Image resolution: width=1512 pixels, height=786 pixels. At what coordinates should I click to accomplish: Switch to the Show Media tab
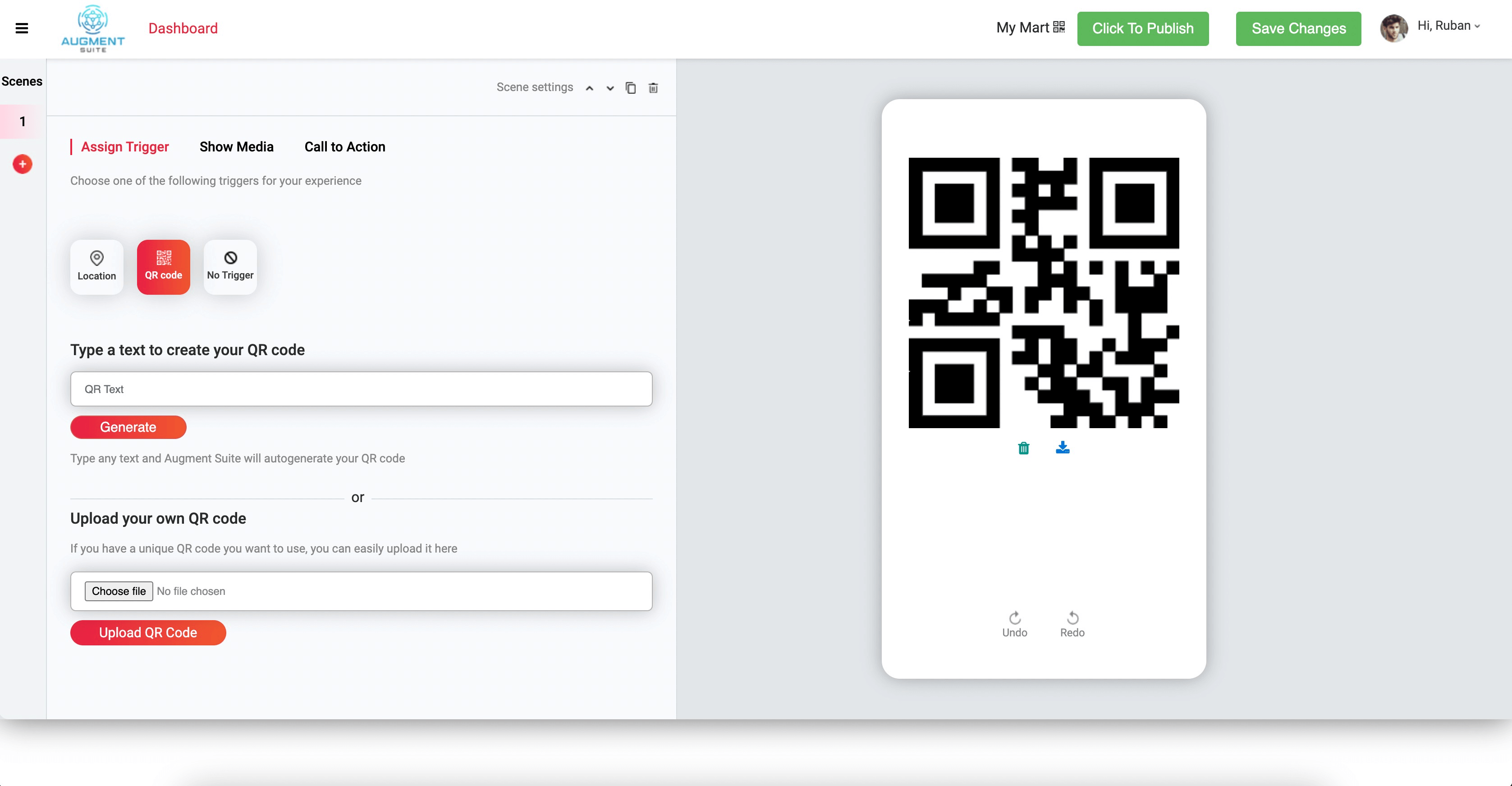coord(237,147)
